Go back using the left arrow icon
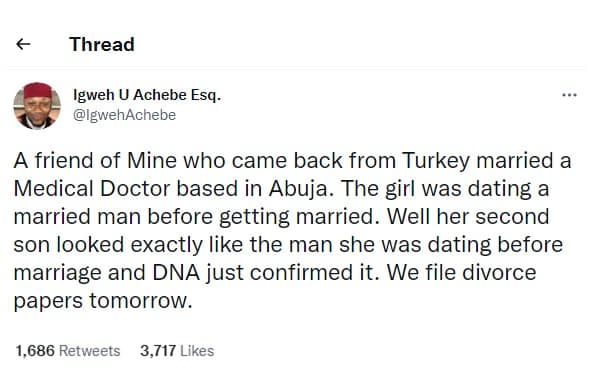The height and width of the screenshot is (379, 602). [x=23, y=44]
